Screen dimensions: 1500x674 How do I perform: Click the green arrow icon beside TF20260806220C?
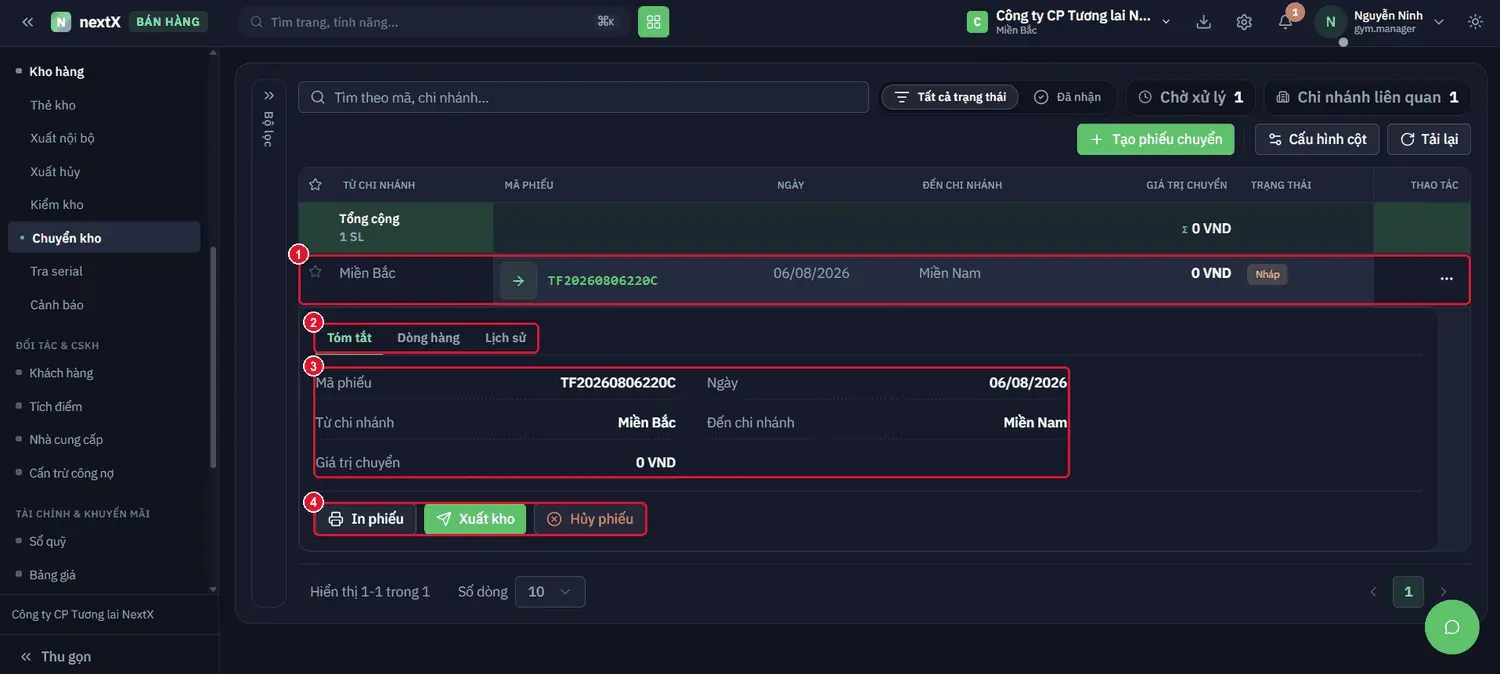pyautogui.click(x=518, y=280)
